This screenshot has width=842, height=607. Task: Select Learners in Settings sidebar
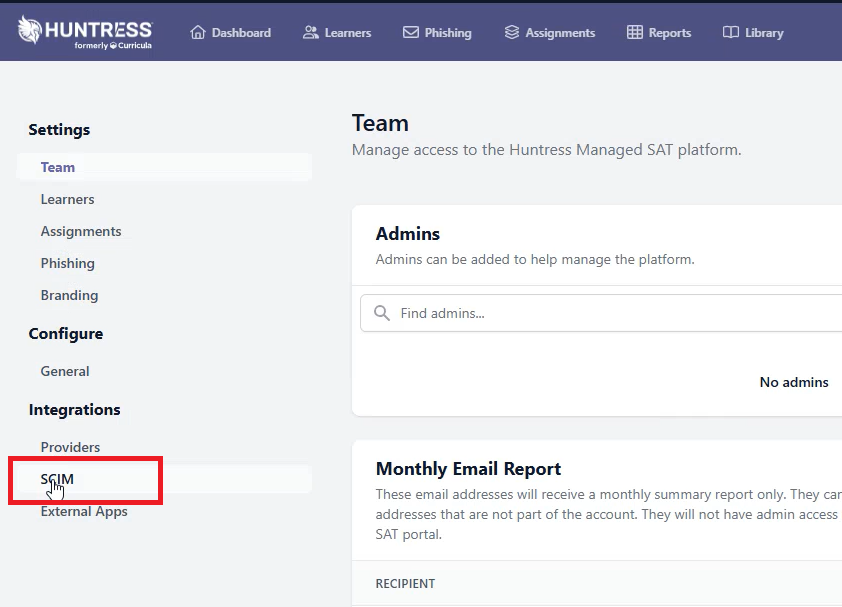tap(68, 199)
